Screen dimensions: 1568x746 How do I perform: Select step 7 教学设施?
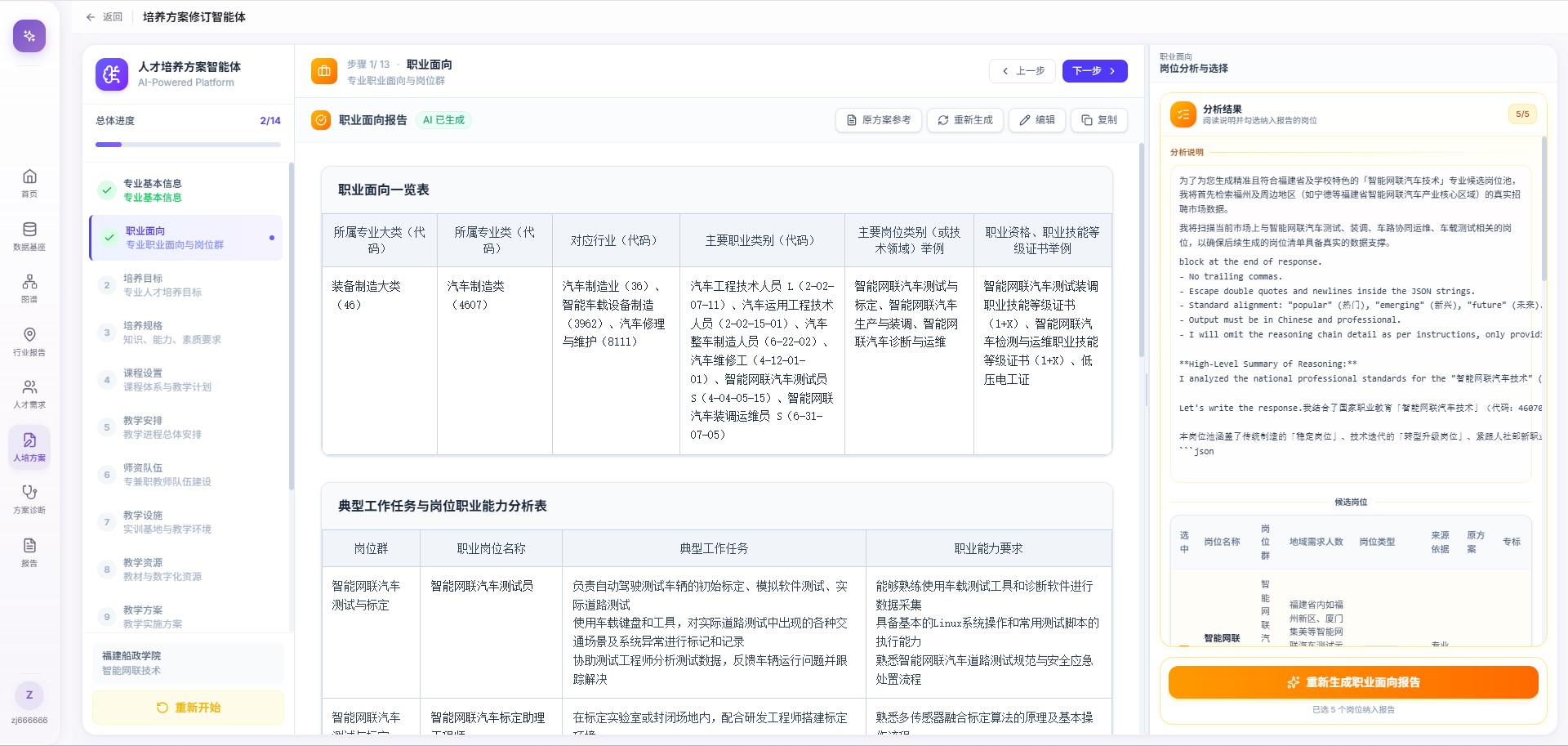click(x=186, y=522)
